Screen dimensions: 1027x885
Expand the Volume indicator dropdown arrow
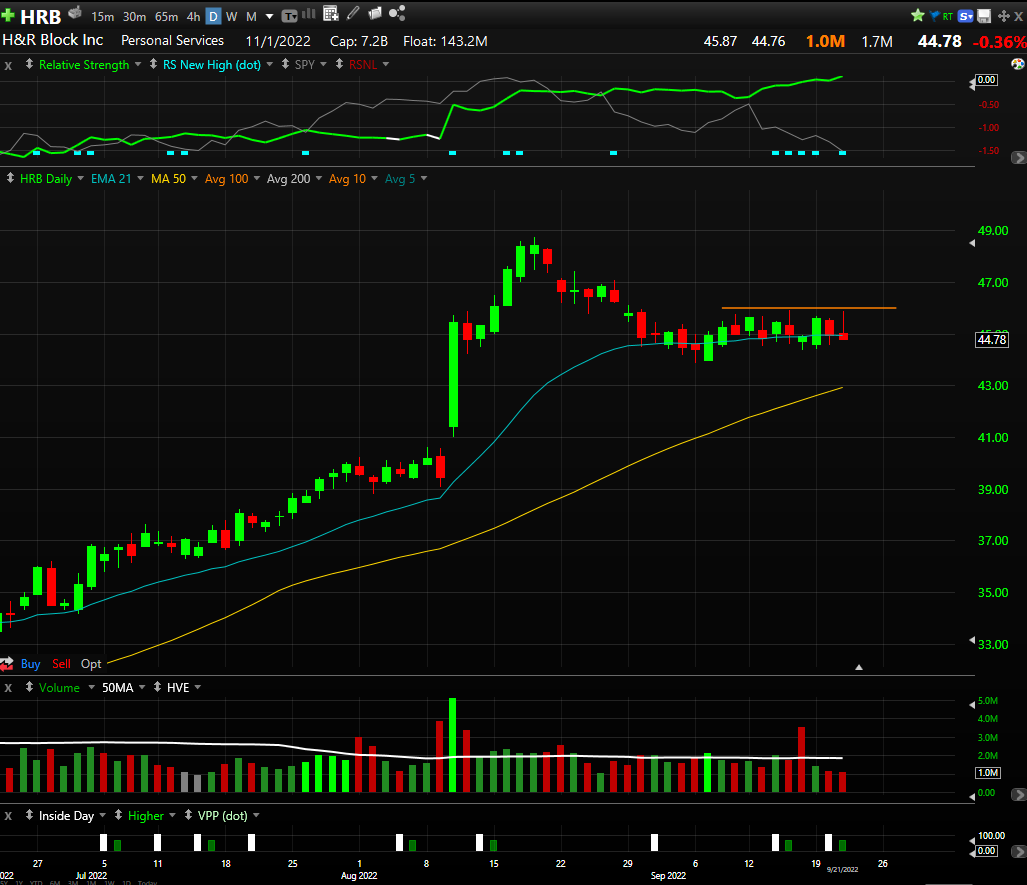click(92, 687)
